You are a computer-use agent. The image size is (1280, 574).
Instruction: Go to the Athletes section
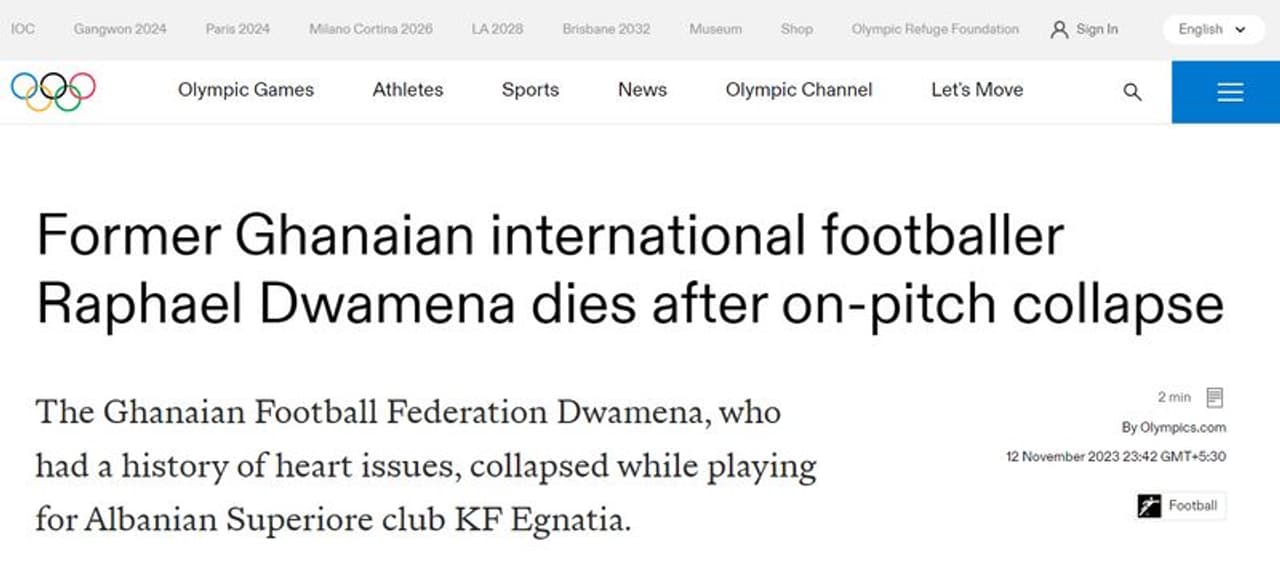tap(408, 90)
